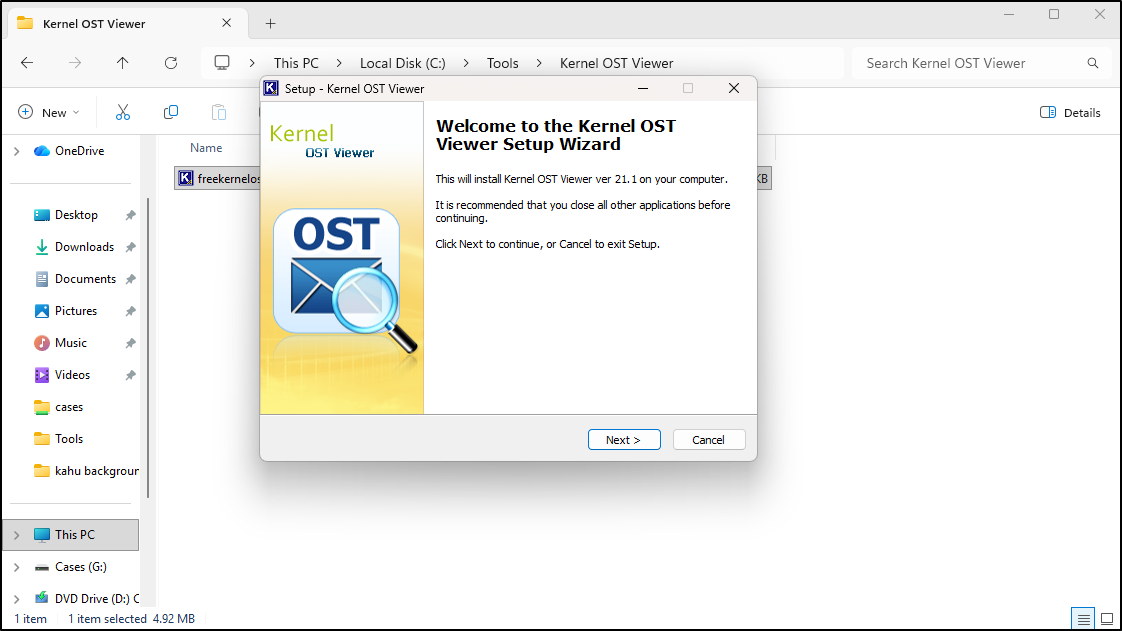Click Kernel OST Viewer breadcrumb
1122x631 pixels.
coord(616,63)
